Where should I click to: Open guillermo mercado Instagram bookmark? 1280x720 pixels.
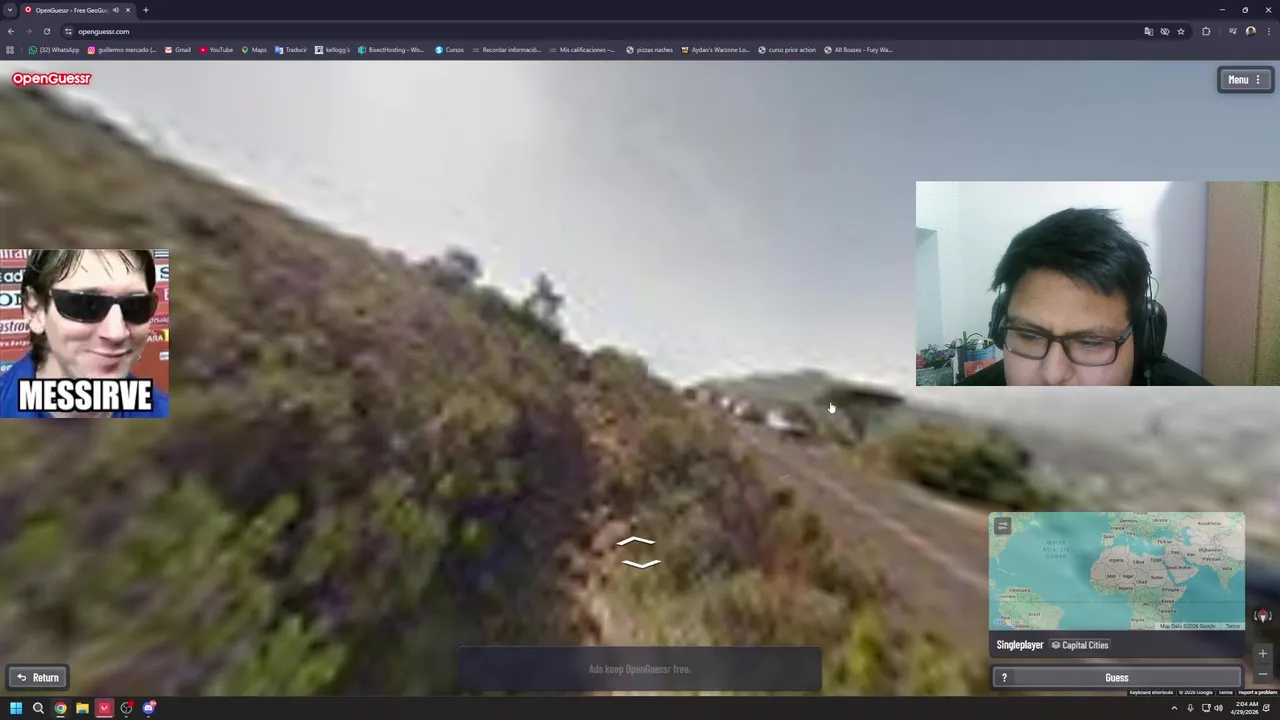122,50
